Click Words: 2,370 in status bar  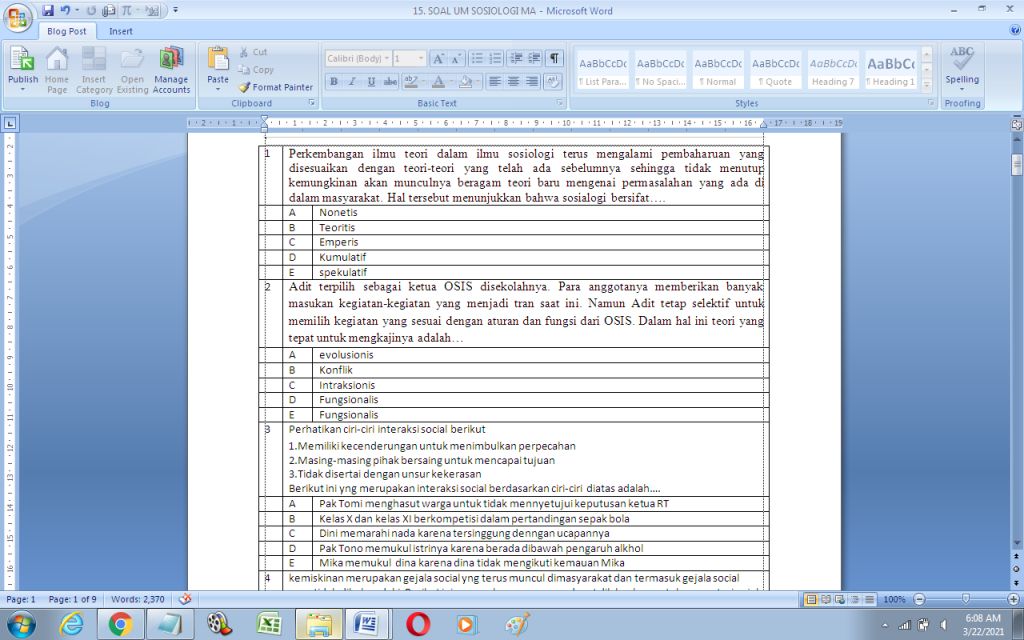138,599
